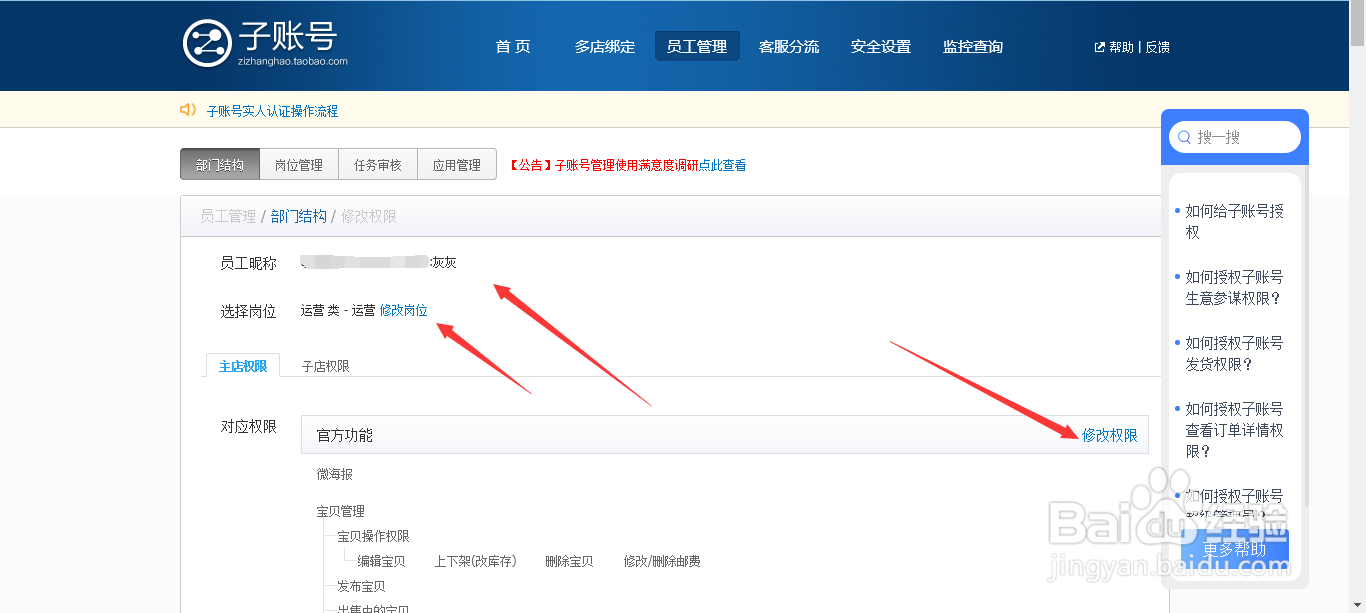Click 员工管理 in the breadcrumb
This screenshot has height=613, width=1366.
click(x=228, y=216)
